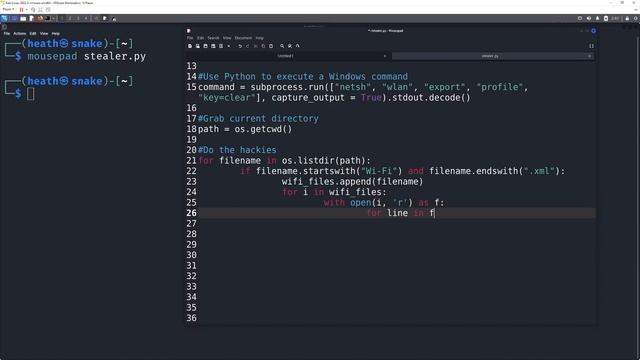This screenshot has width=640, height=360.
Task: Click Go to line icon in toolbar
Action: coord(298,46)
